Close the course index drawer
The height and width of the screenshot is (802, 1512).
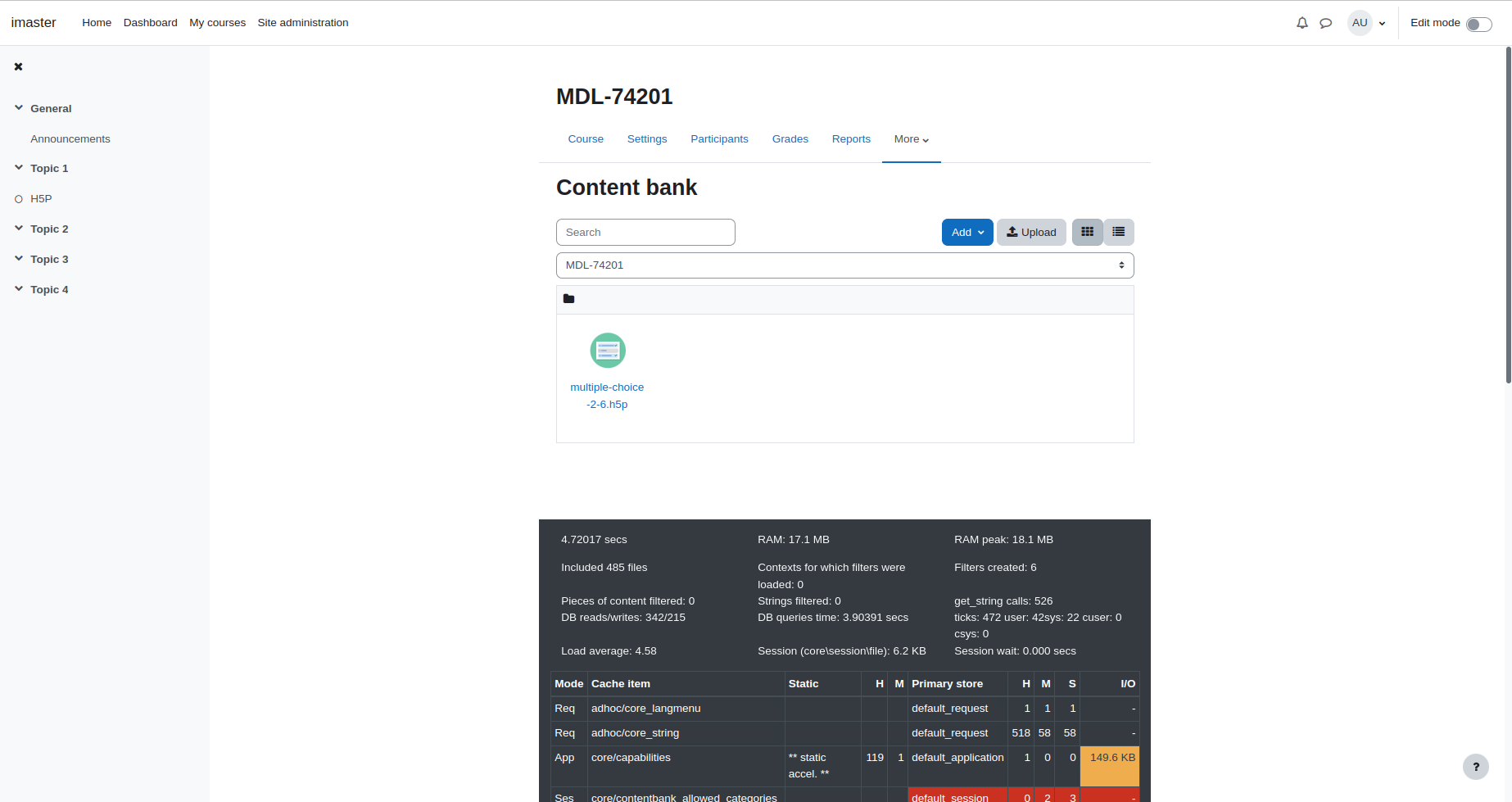tap(18, 67)
